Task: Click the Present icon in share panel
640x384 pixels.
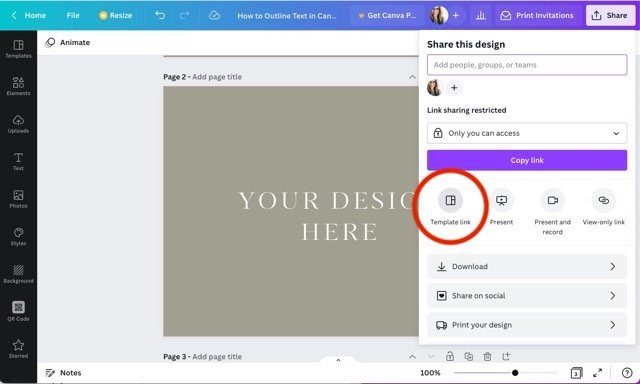Action: tap(501, 200)
